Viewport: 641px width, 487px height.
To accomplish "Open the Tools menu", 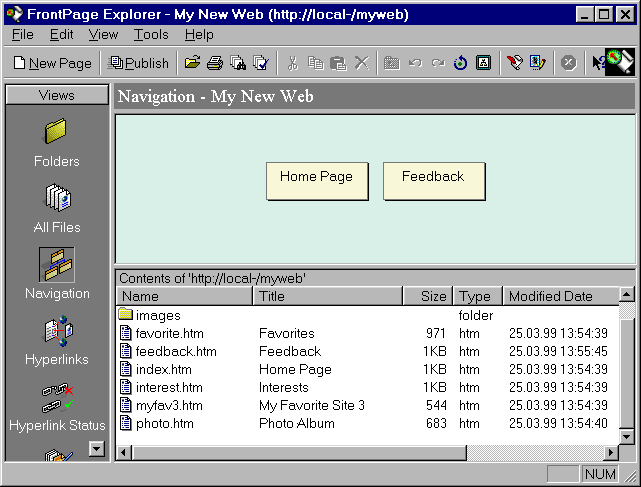I will (x=151, y=34).
